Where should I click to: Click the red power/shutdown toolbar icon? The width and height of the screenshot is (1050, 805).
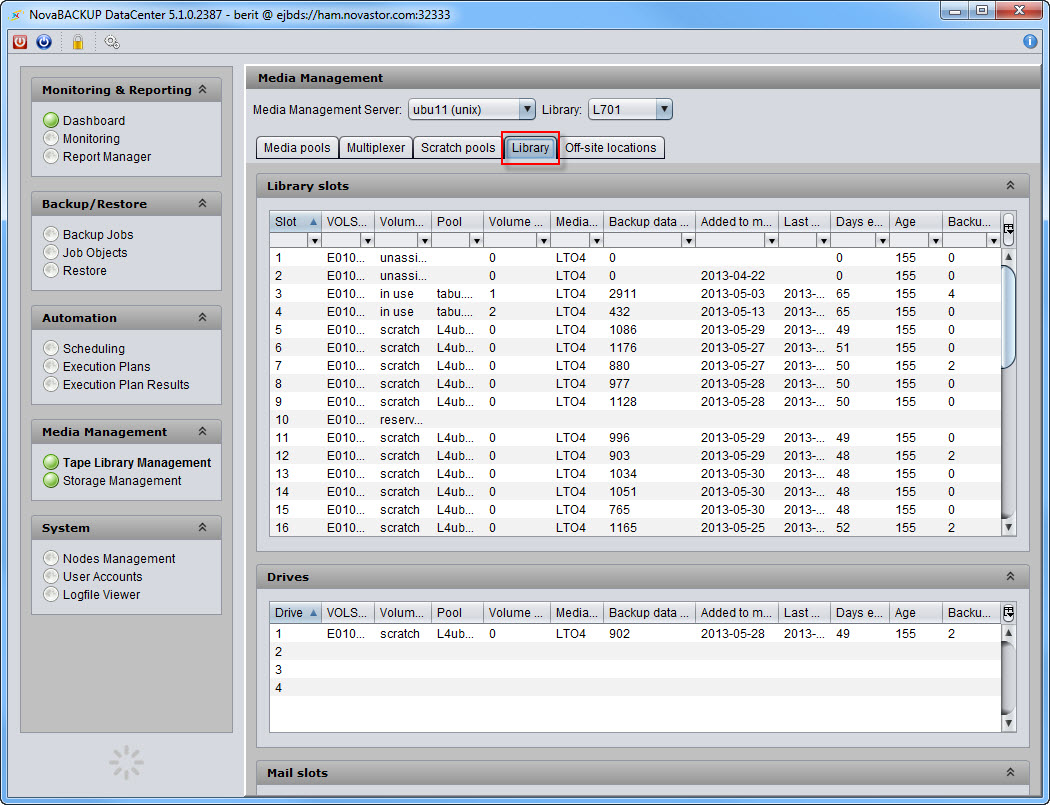[x=20, y=42]
